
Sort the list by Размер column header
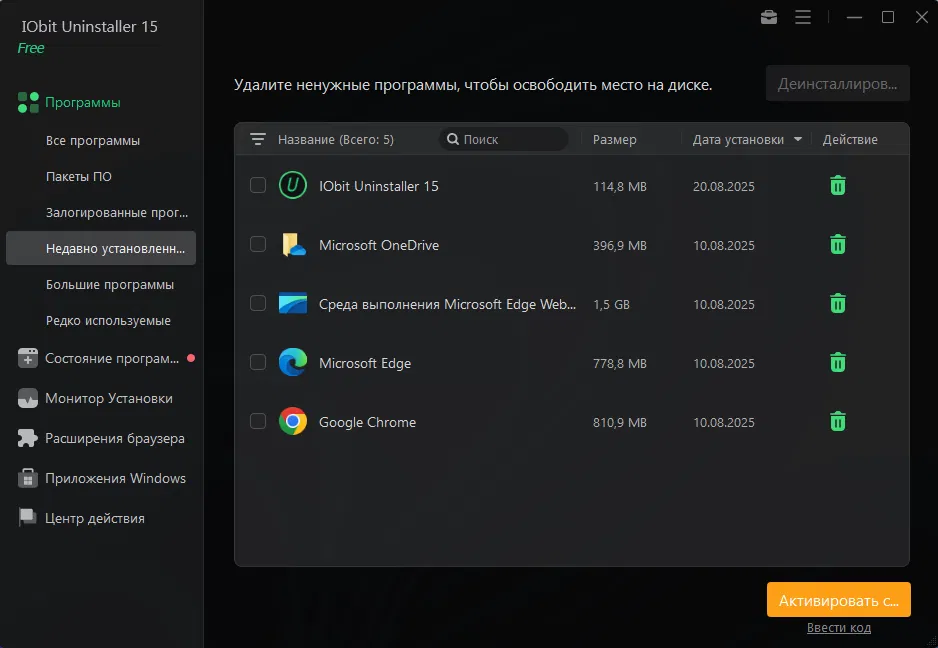(x=614, y=140)
